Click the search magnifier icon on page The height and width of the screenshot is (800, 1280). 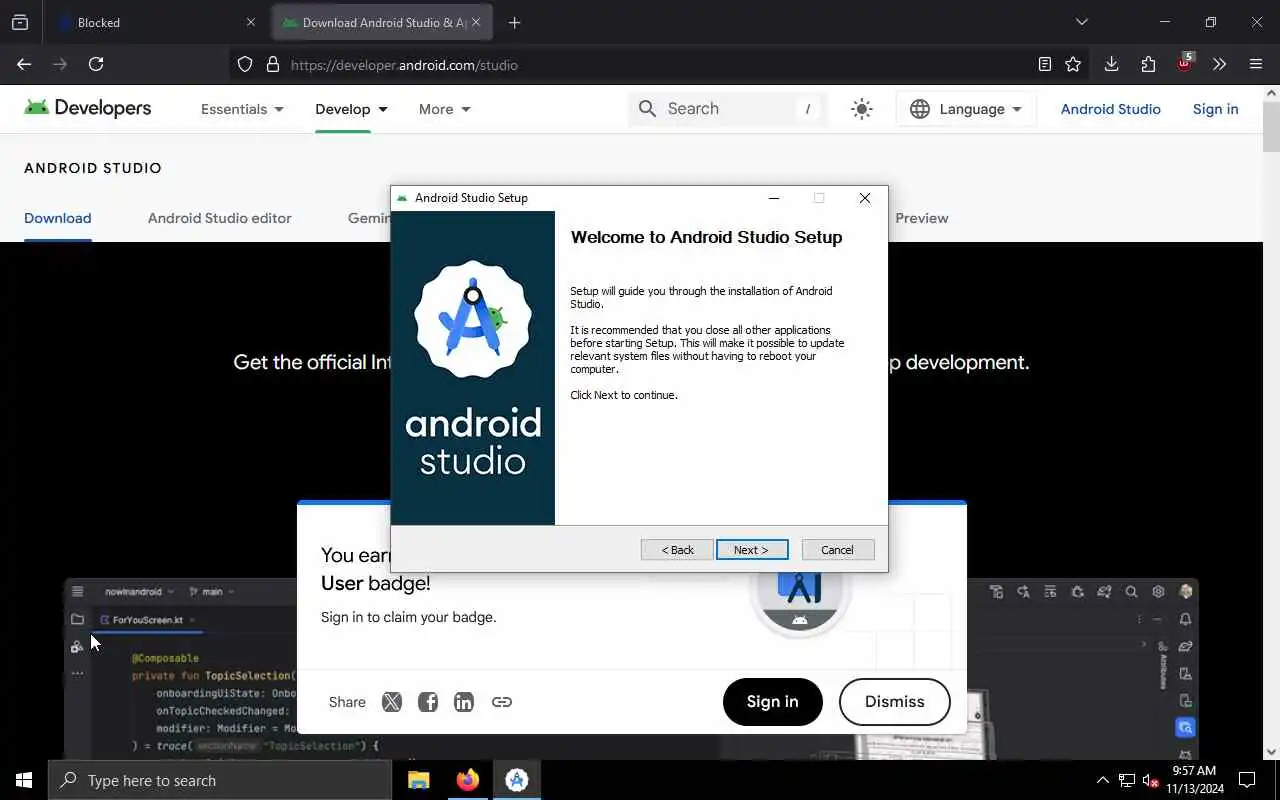[647, 109]
